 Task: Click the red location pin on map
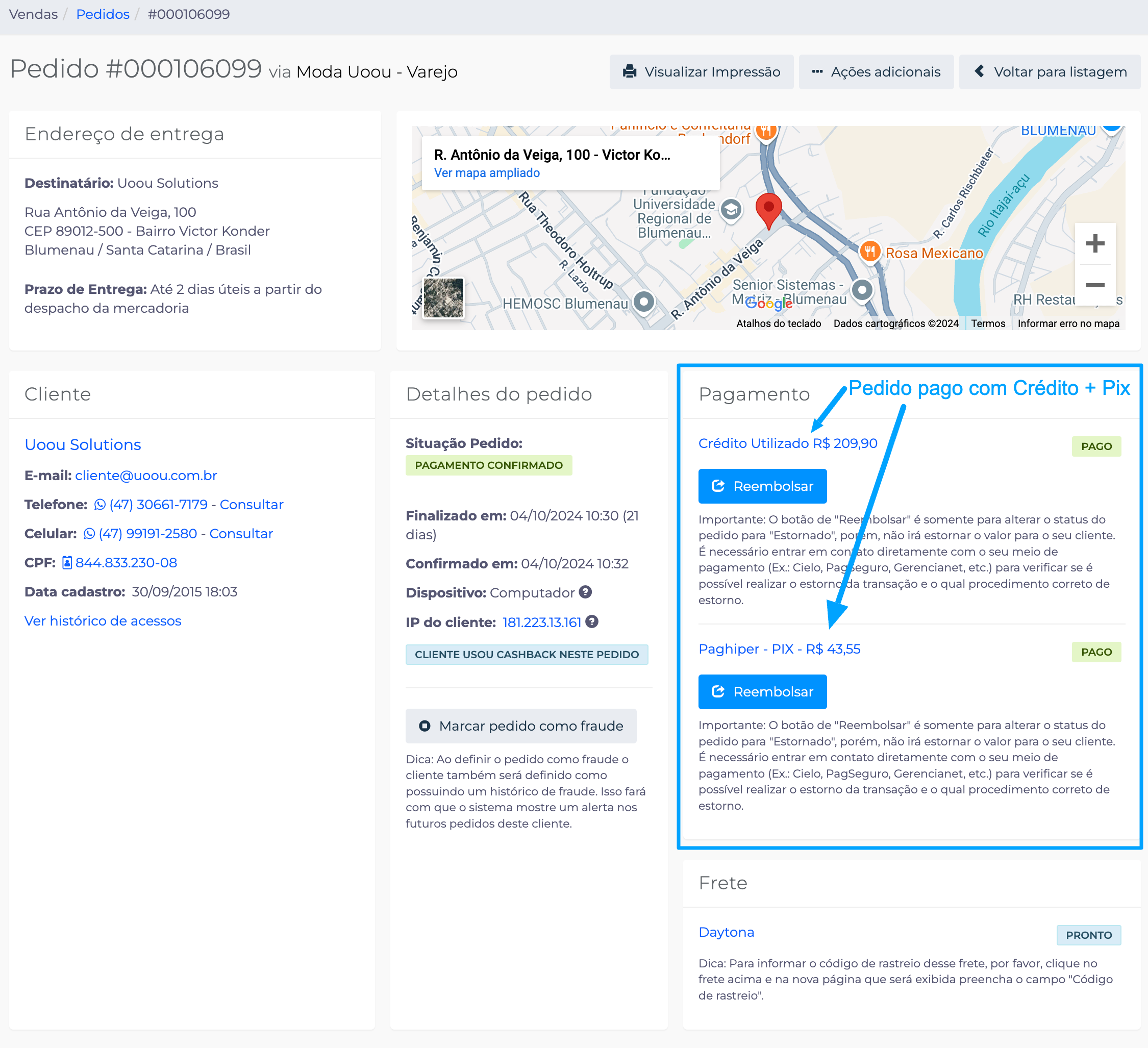coord(768,210)
